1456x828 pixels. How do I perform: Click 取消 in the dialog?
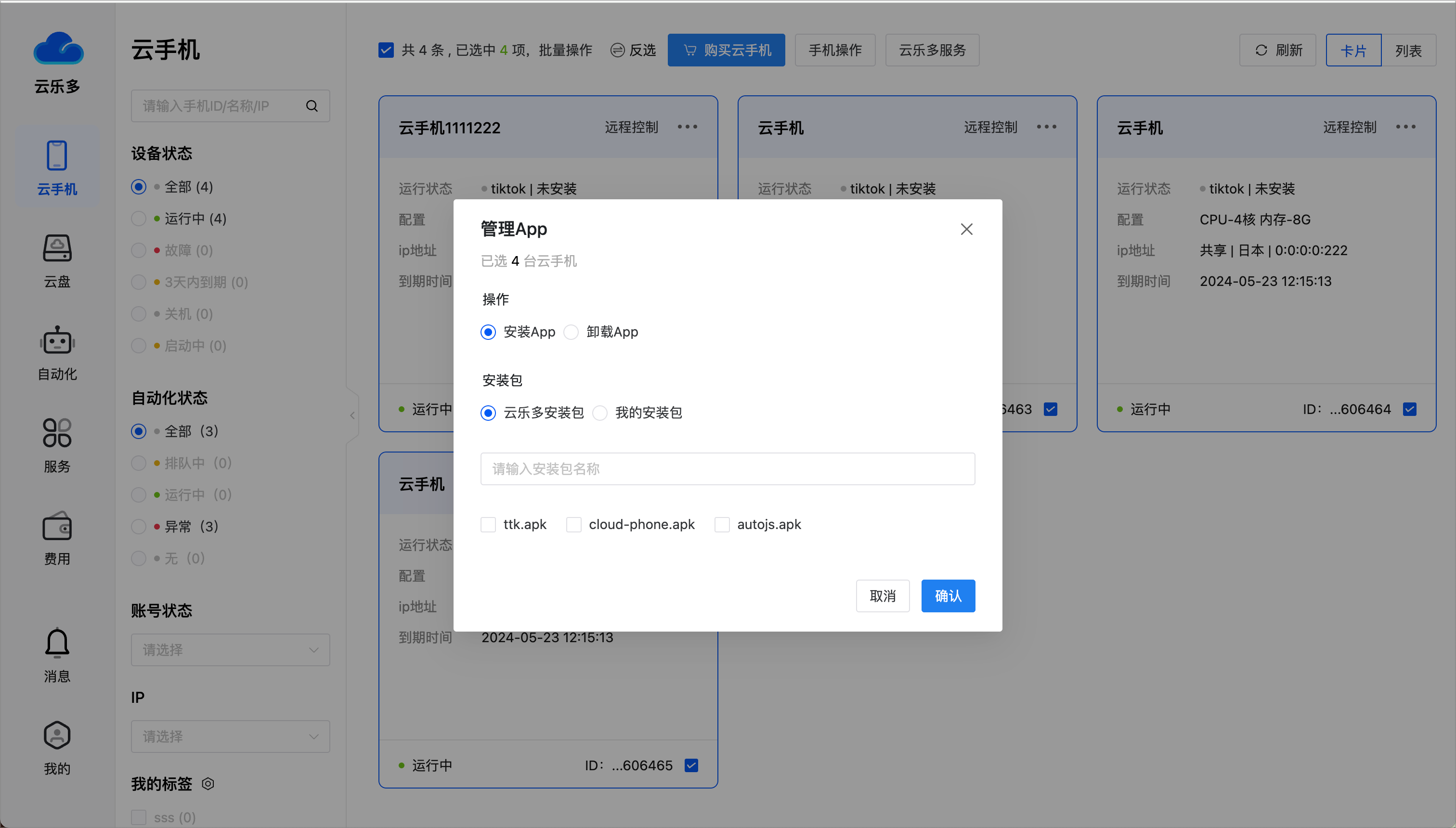[882, 596]
